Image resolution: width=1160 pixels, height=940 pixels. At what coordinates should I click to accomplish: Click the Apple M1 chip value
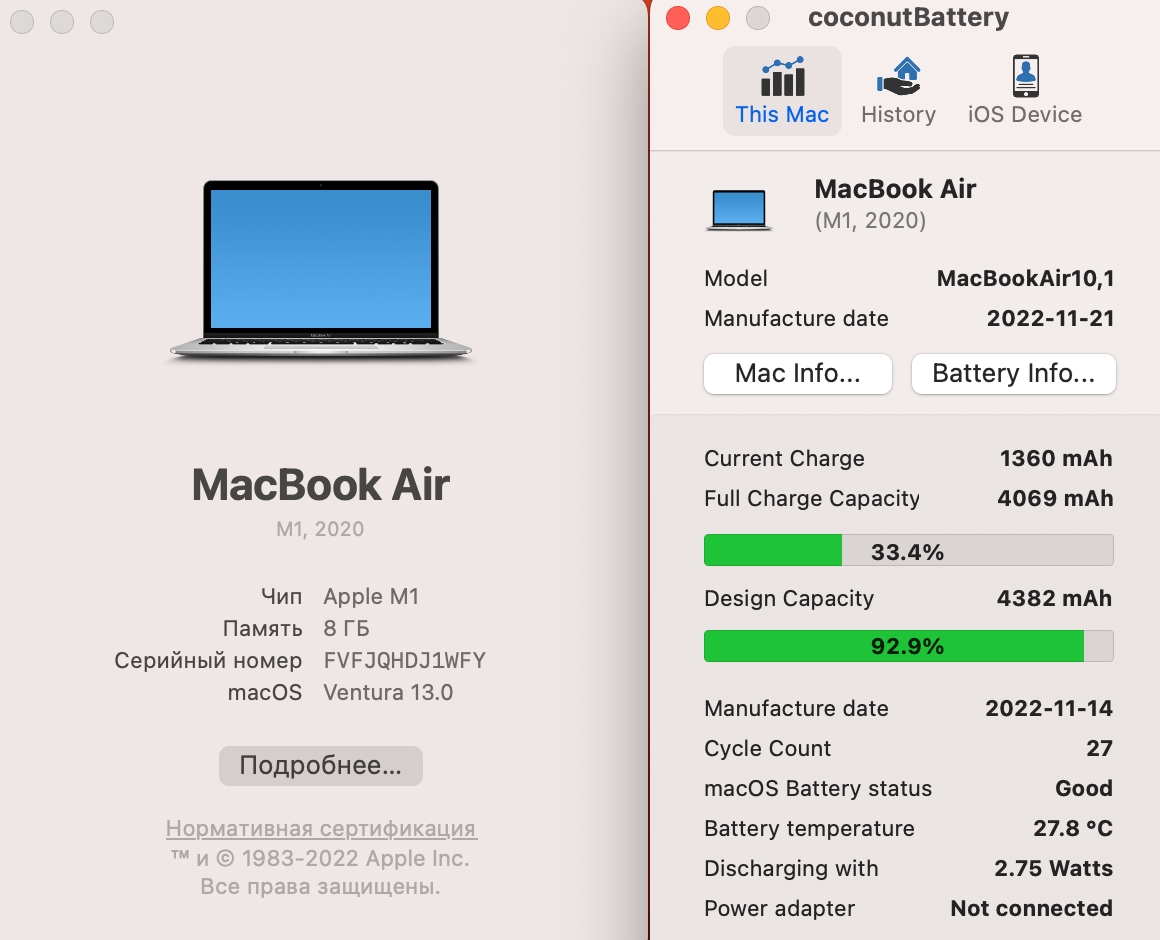[x=371, y=596]
